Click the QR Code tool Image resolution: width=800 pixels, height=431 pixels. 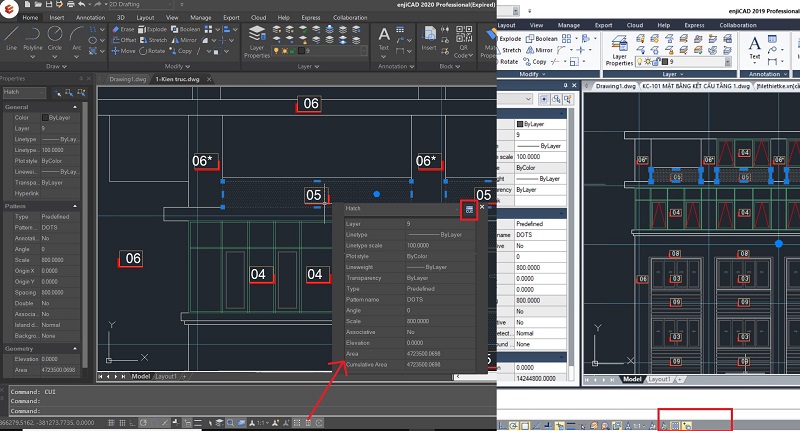click(463, 42)
